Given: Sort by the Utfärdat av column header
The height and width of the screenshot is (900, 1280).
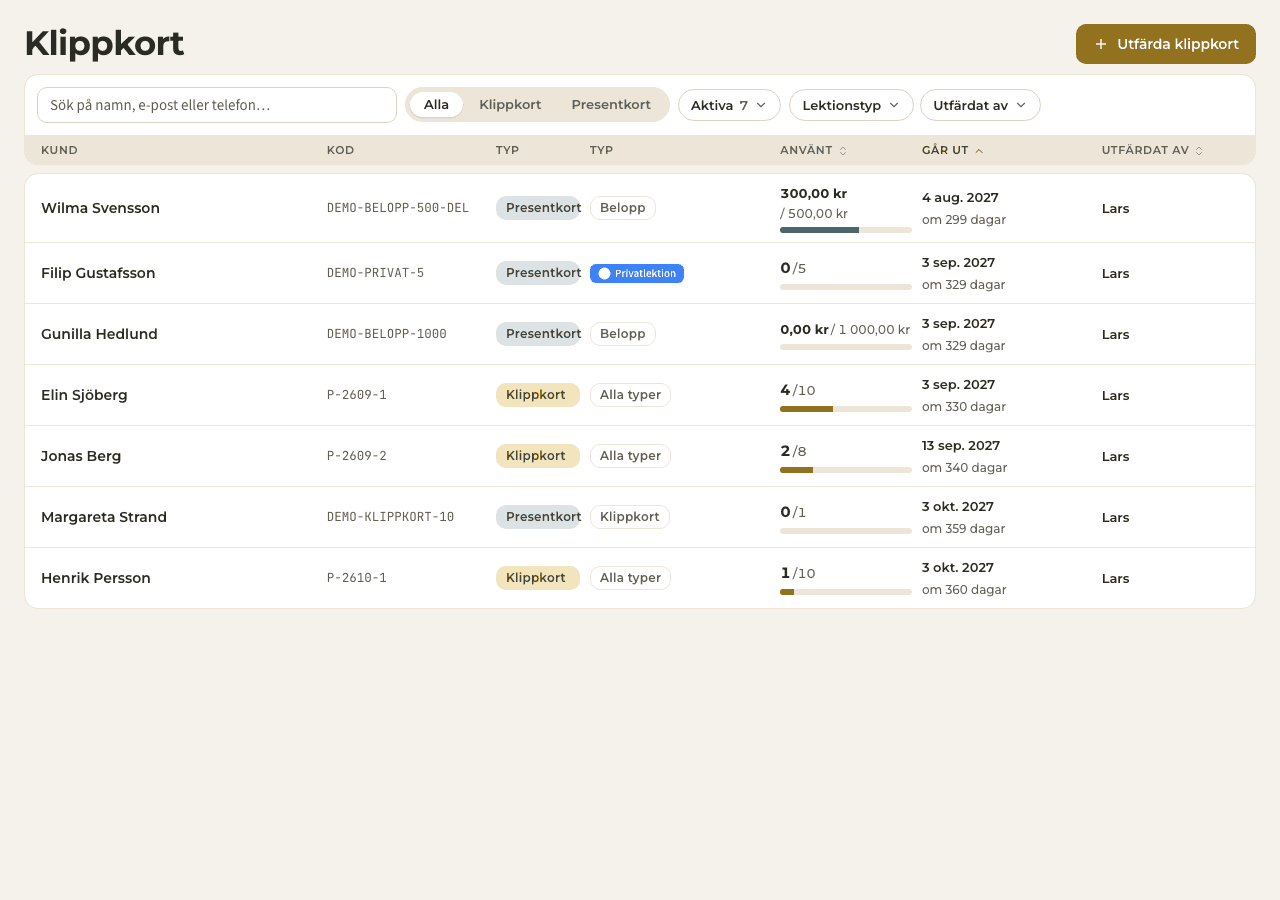Looking at the screenshot, I should tap(1152, 150).
